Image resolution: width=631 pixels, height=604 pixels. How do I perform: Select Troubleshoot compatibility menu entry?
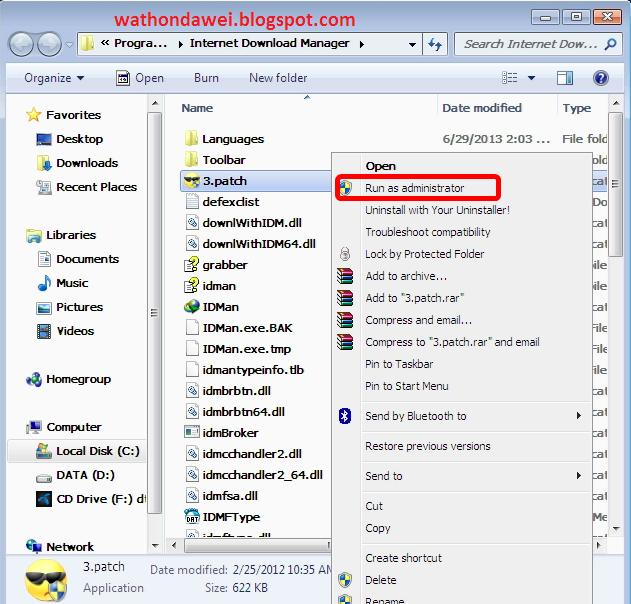(428, 232)
